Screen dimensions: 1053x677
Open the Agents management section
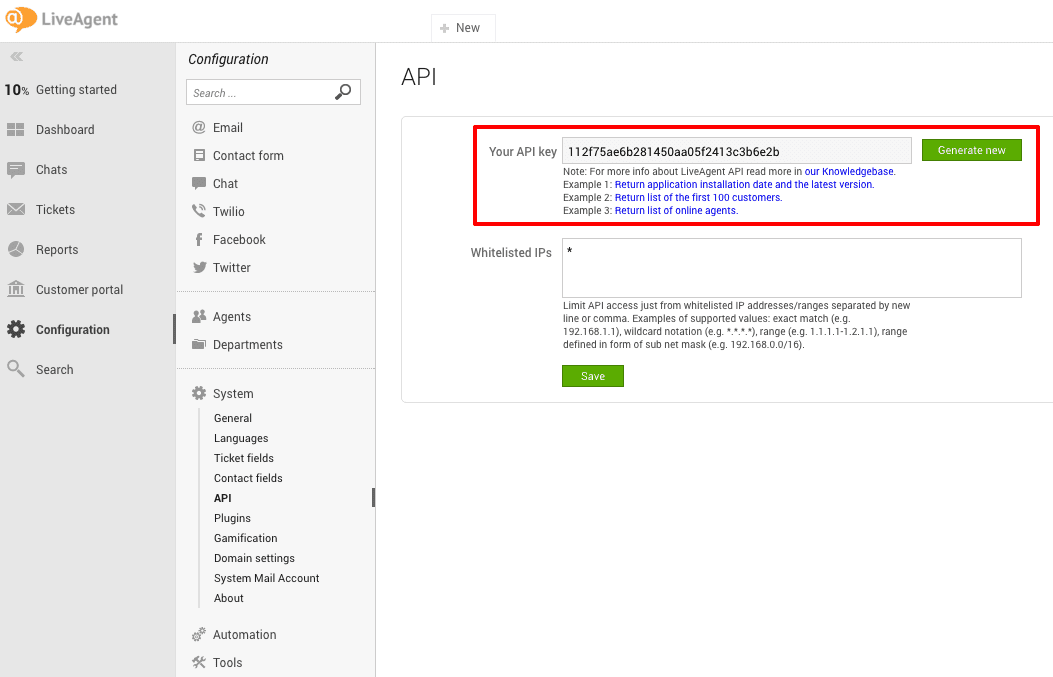coord(230,316)
